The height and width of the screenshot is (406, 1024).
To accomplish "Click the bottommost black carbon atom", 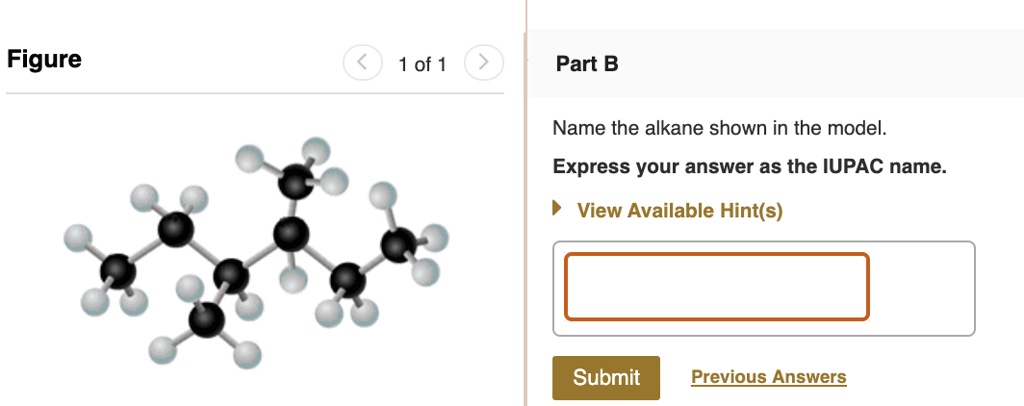I will [x=207, y=320].
